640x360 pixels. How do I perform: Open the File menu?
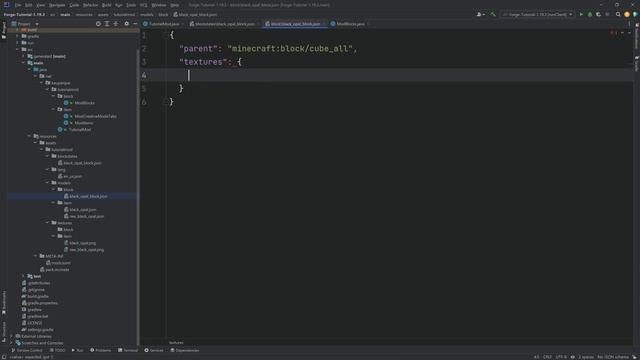18,5
